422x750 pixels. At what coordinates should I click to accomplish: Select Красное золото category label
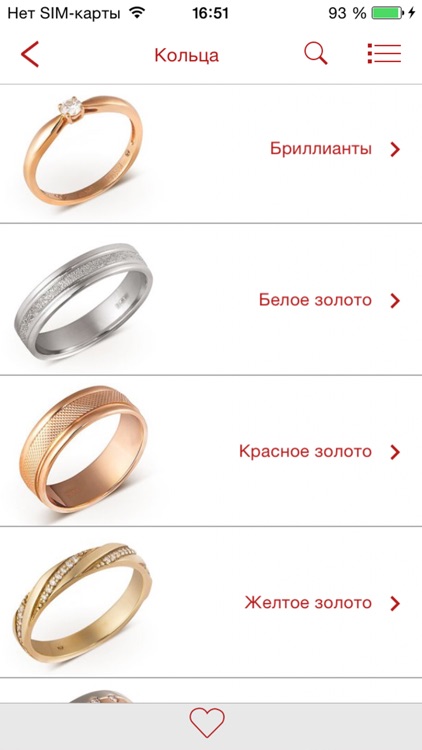tap(305, 452)
